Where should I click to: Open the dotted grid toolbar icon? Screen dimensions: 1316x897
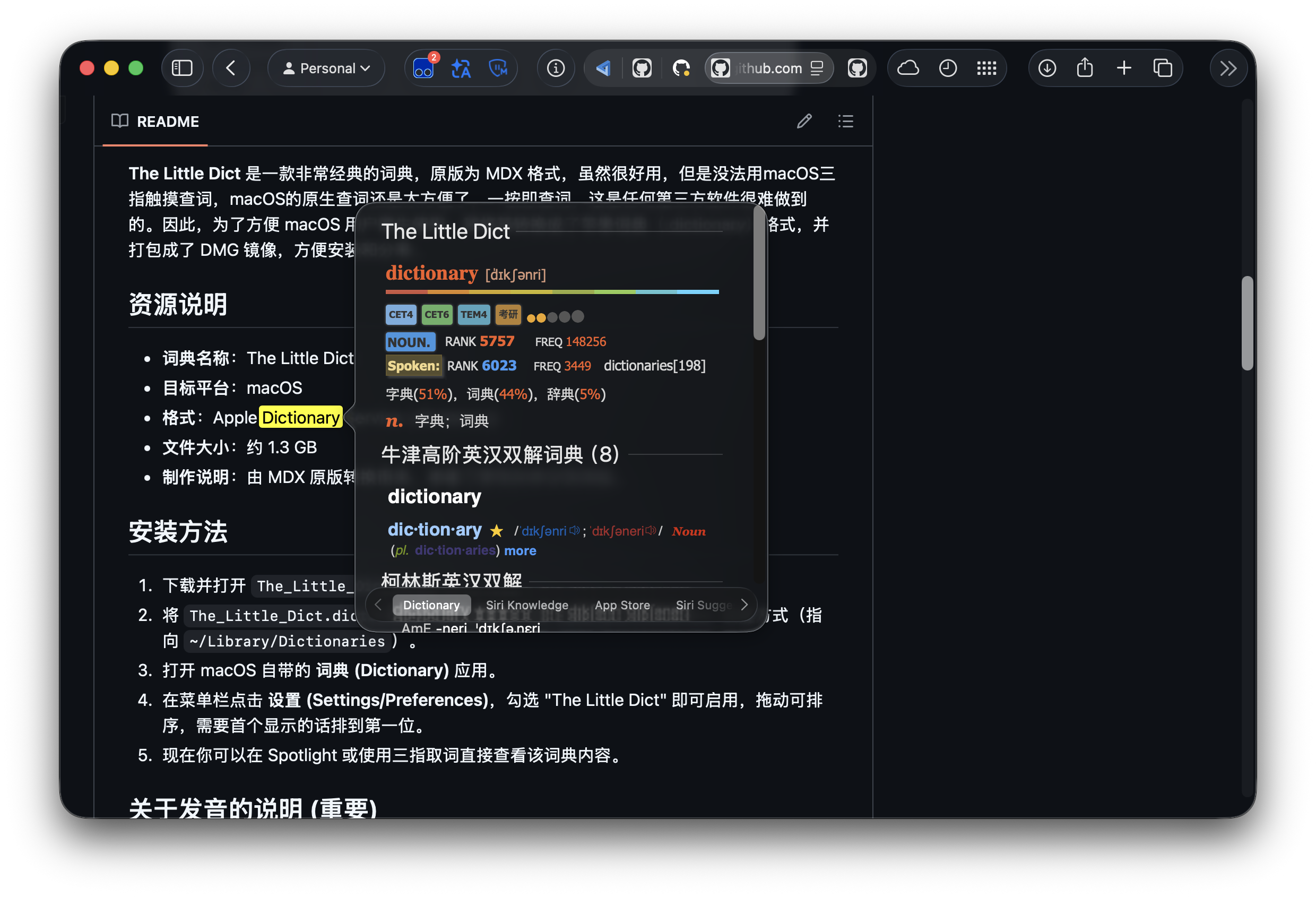click(x=986, y=68)
